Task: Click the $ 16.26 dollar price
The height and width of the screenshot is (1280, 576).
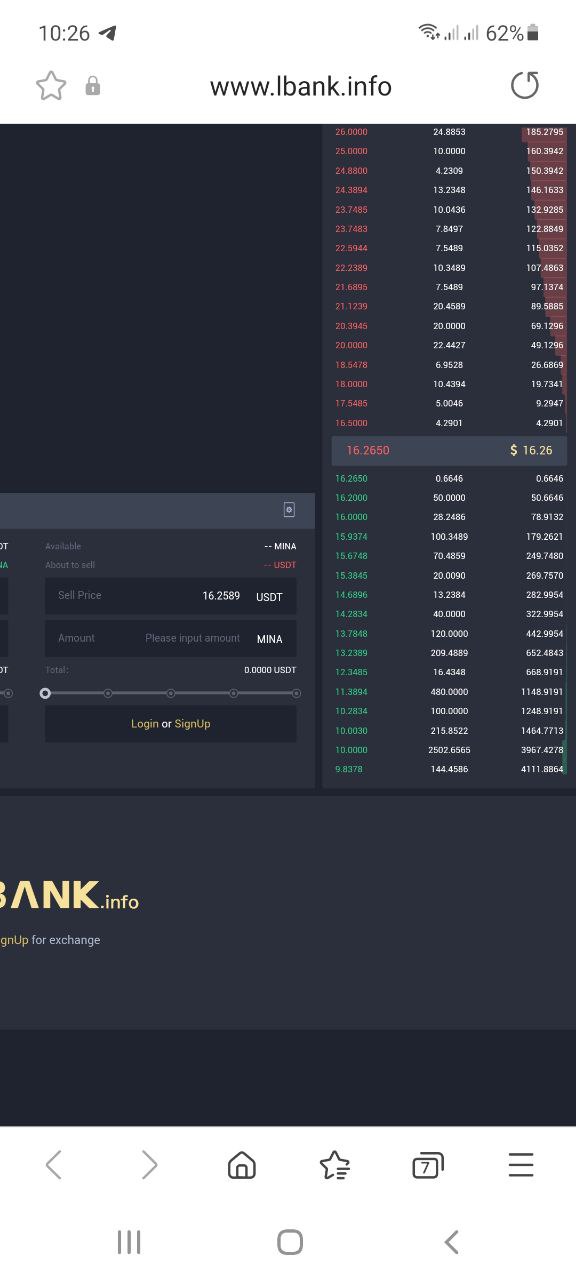Action: coord(531,451)
